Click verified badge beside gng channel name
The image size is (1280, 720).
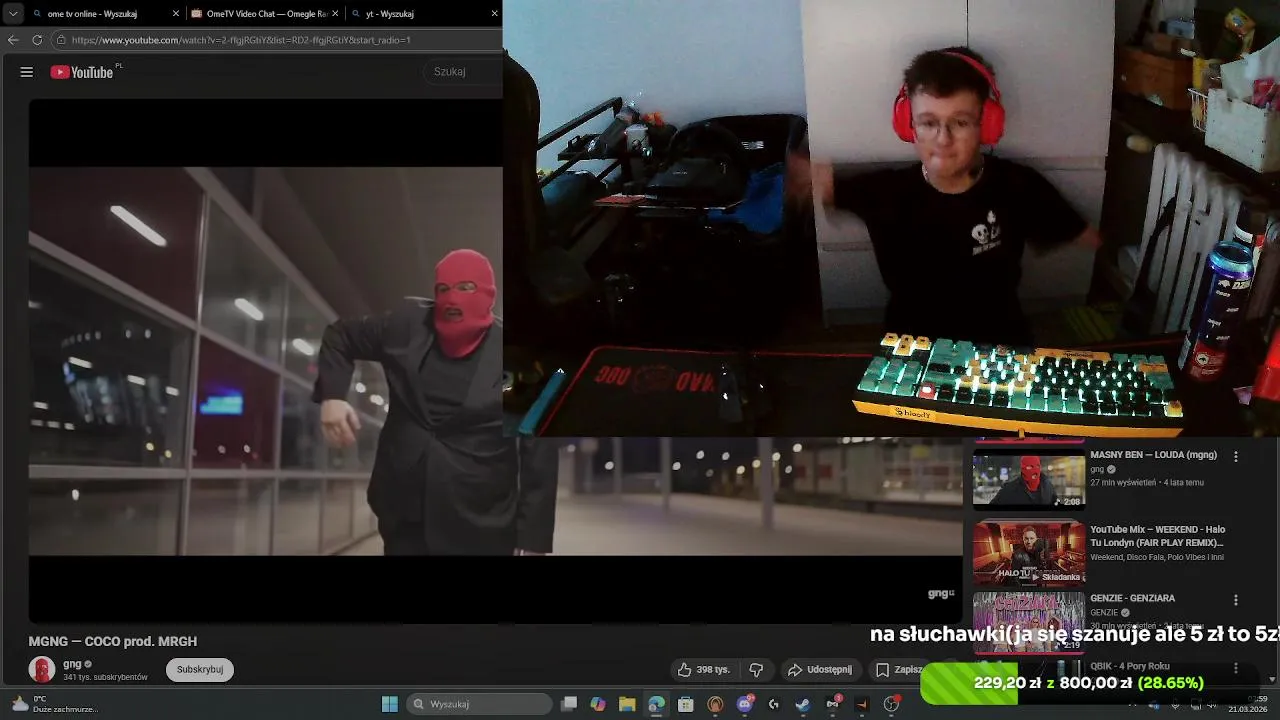(x=88, y=664)
